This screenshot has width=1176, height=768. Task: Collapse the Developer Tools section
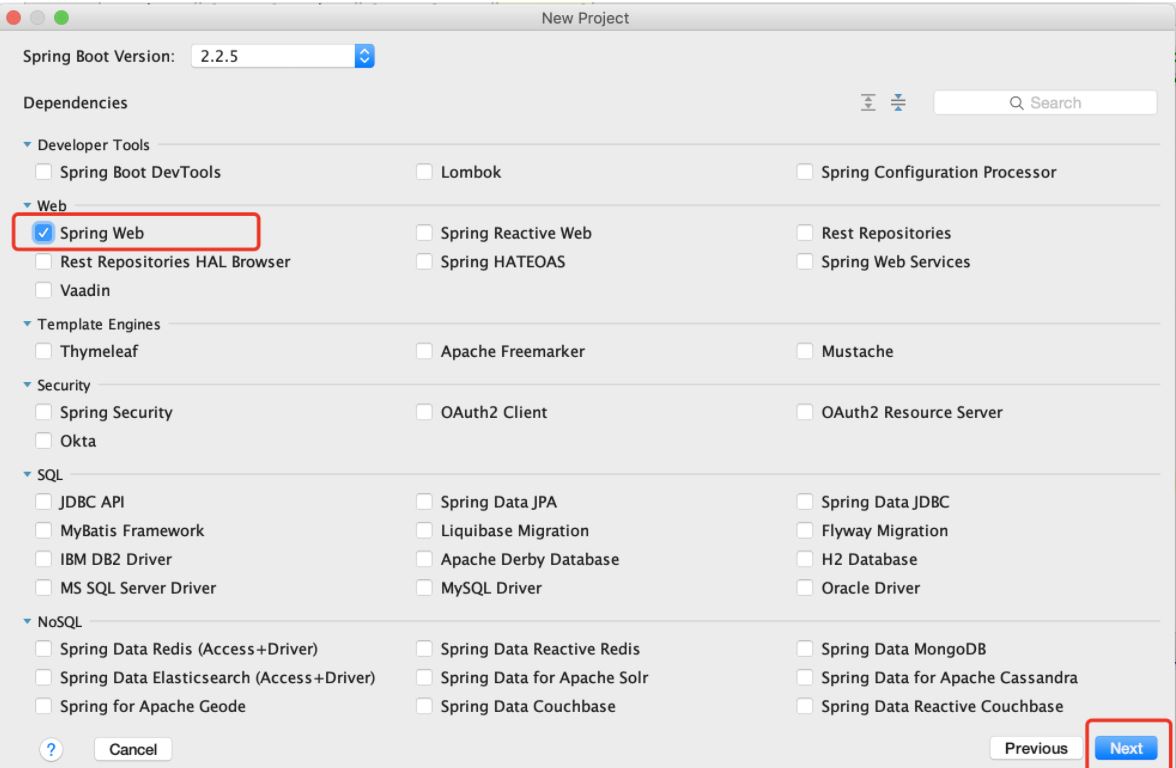pyautogui.click(x=28, y=146)
